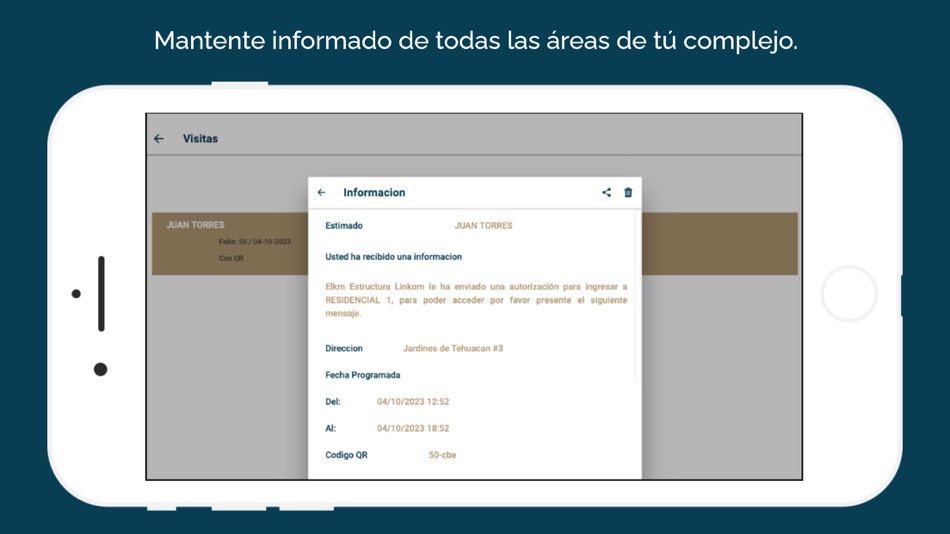The width and height of the screenshot is (950, 534).
Task: Click the 'Con QR' label on the visit card
Action: (231, 259)
